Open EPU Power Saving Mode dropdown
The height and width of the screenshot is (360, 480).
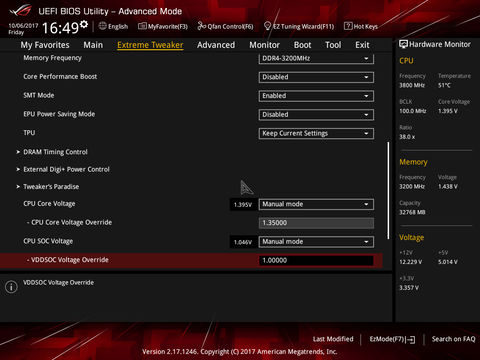coord(316,115)
